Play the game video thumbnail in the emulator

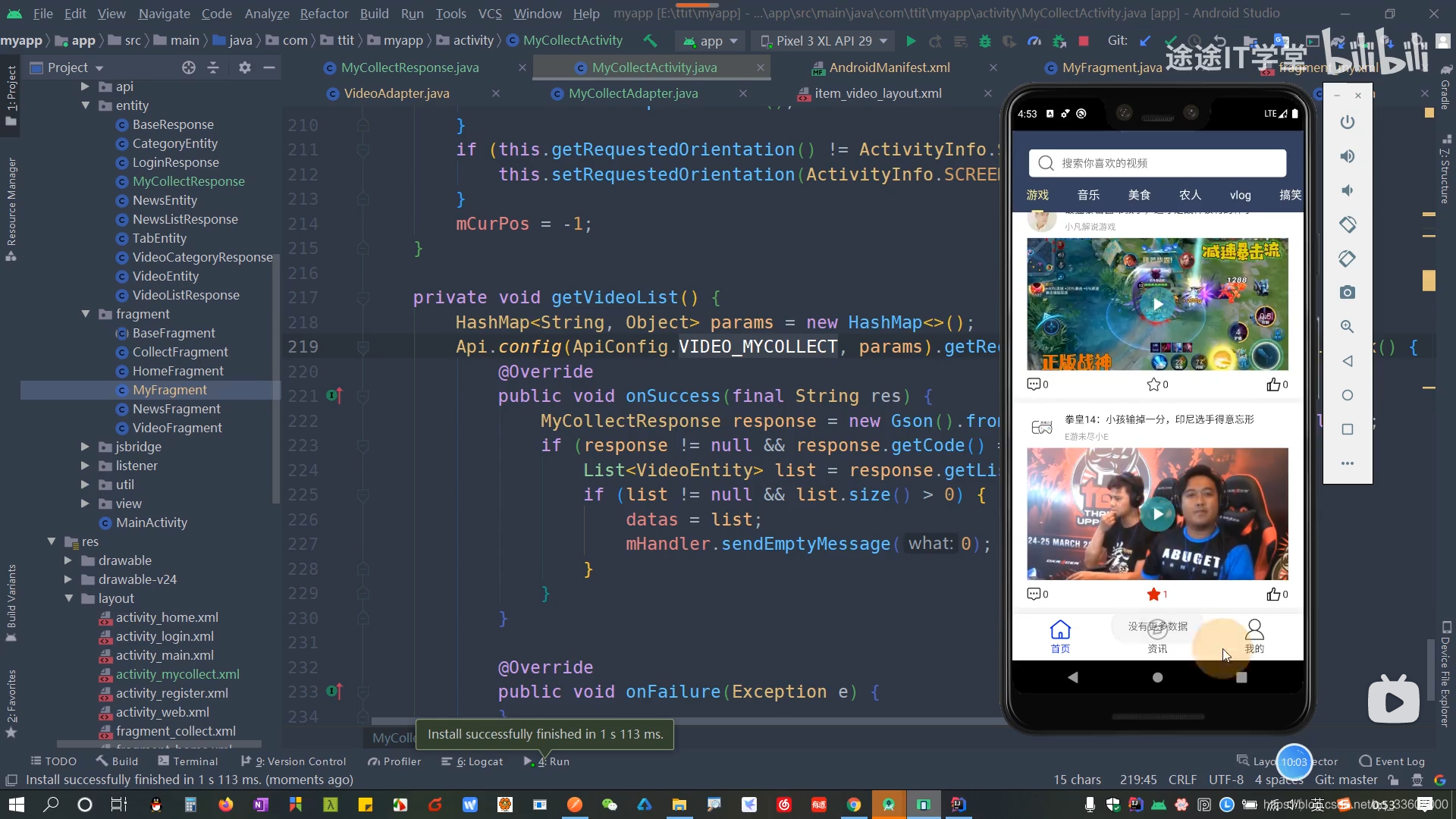[1157, 304]
